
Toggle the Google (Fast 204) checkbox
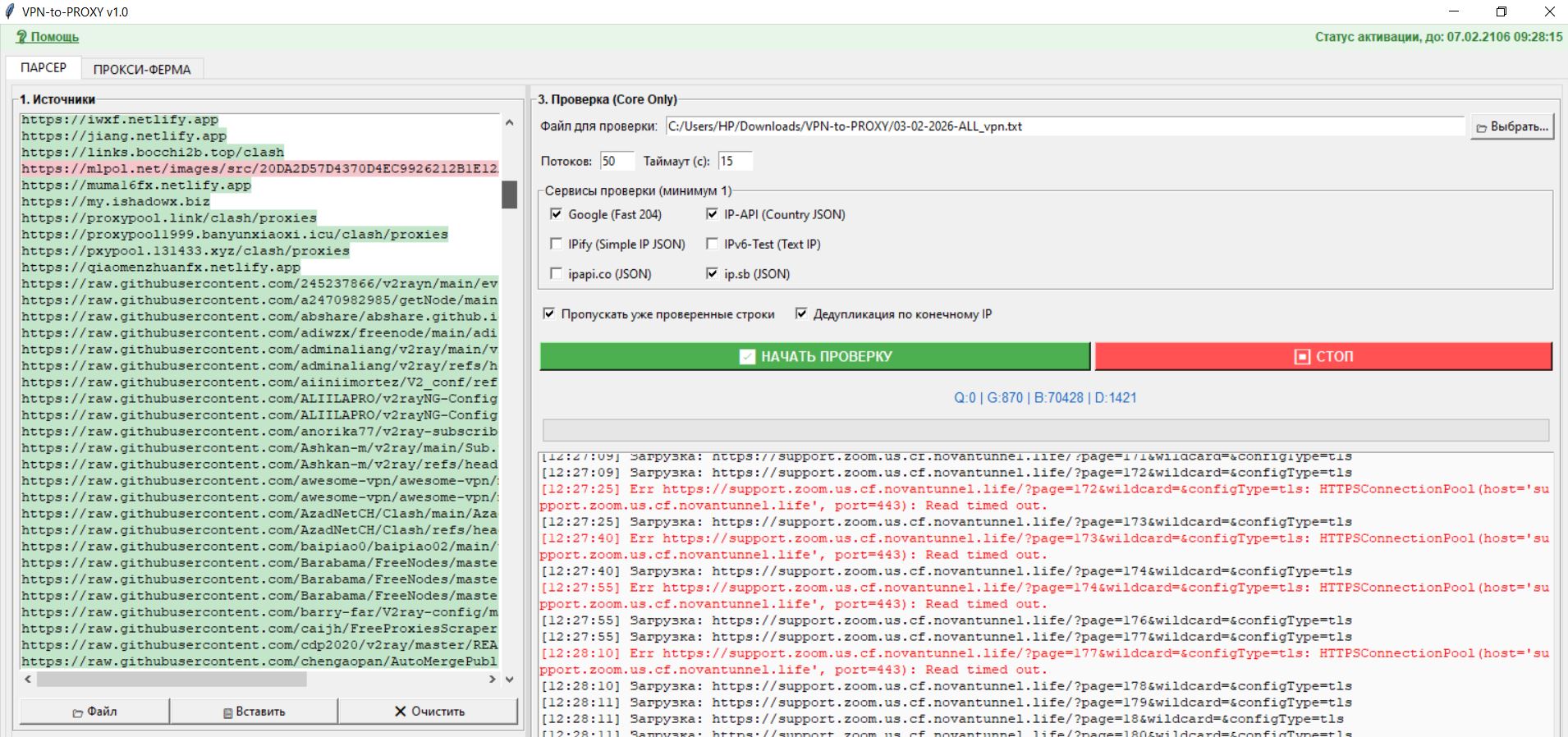[x=556, y=214]
